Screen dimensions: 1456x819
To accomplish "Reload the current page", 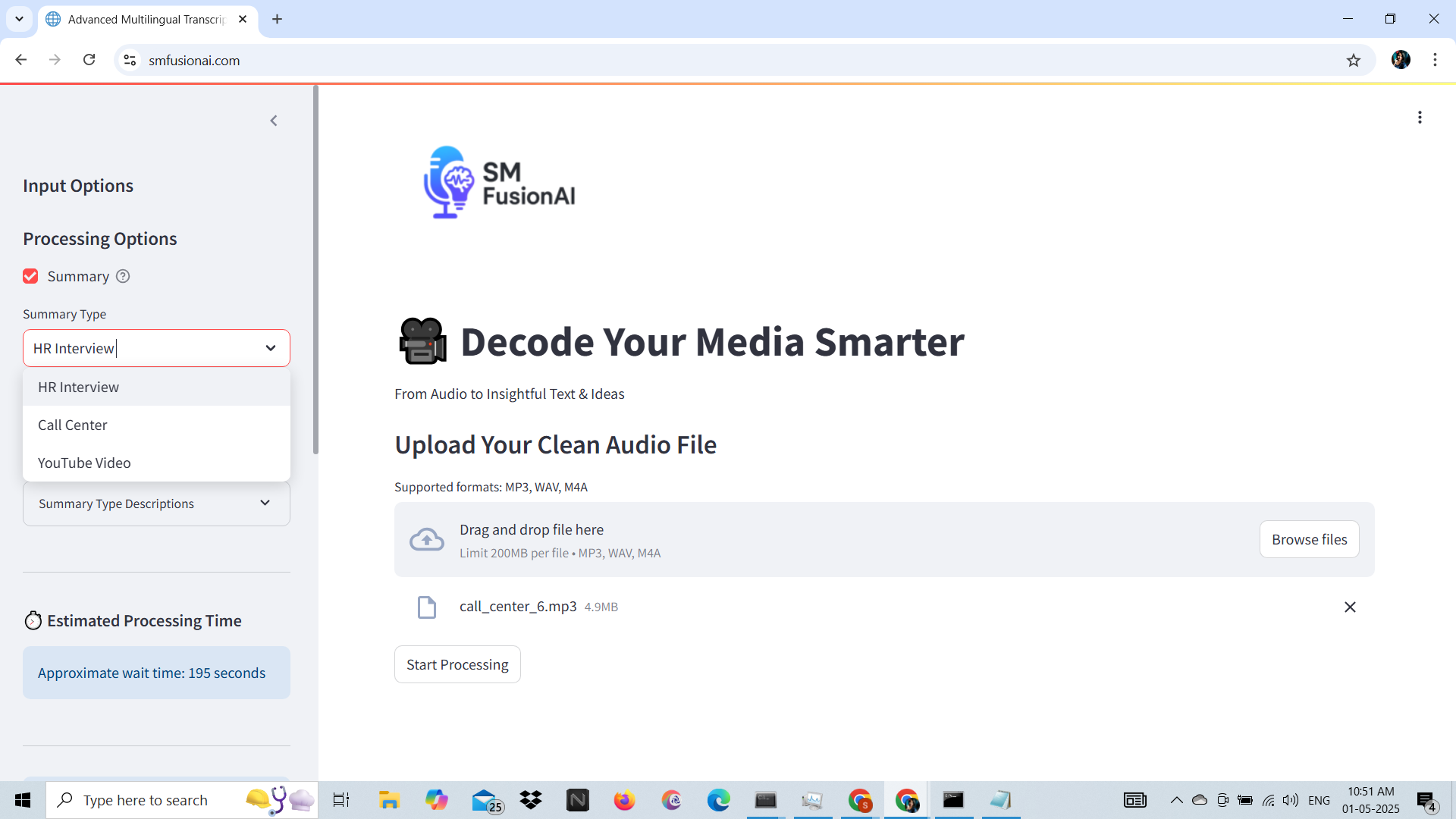I will coord(89,60).
